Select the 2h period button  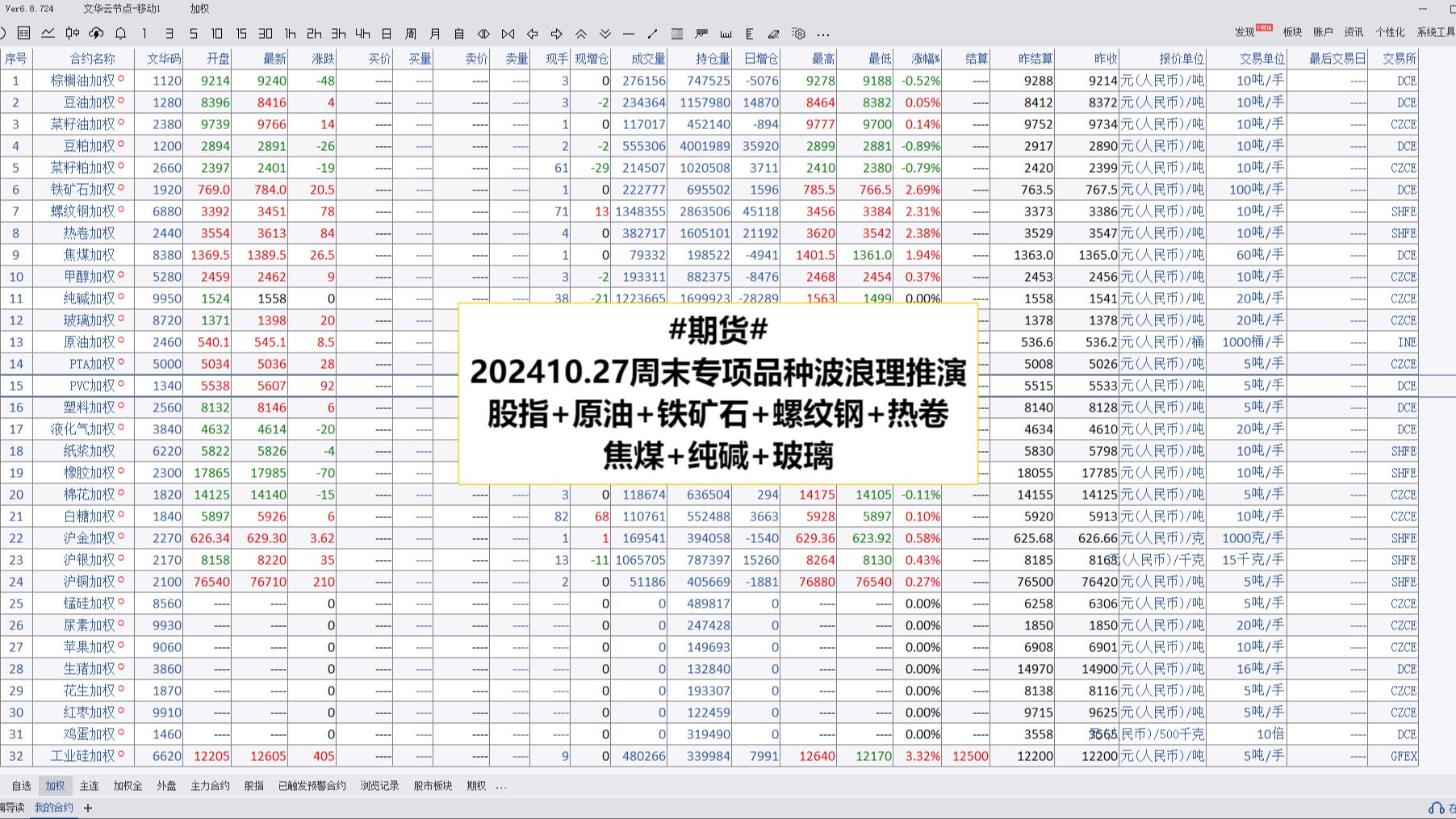(314, 33)
